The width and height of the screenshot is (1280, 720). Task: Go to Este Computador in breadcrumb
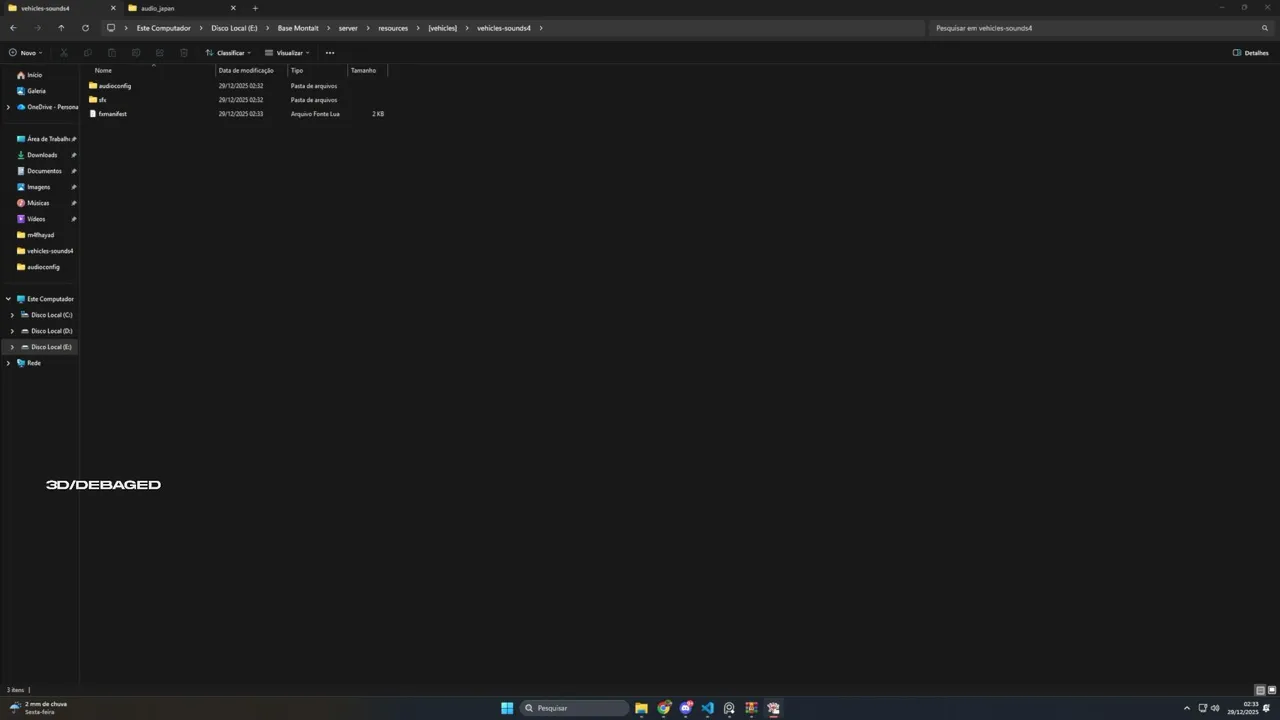click(x=163, y=28)
